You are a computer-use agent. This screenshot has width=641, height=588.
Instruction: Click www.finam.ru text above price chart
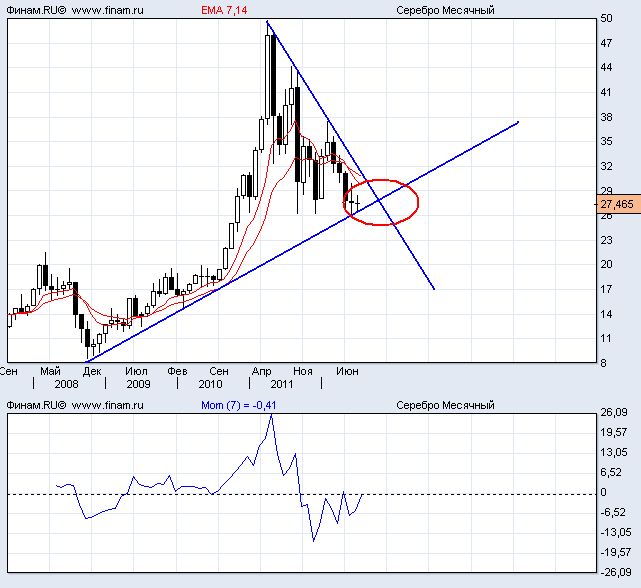[x=108, y=10]
